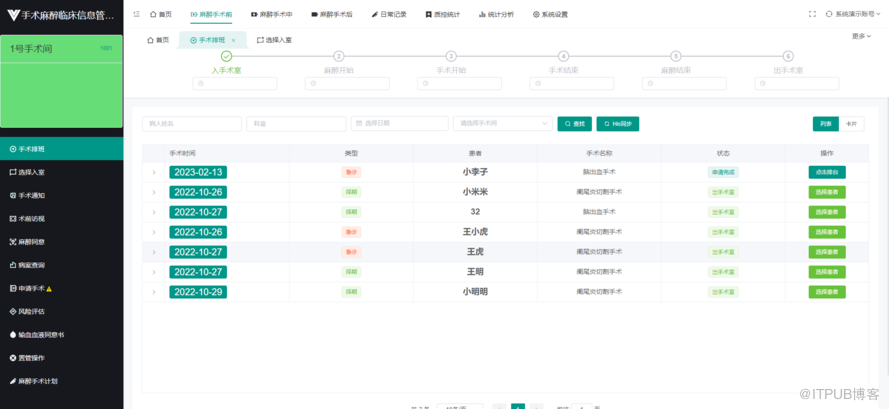This screenshot has height=409, width=889.
Task: Open 手术通知 in the left sidebar
Action: (x=30, y=195)
